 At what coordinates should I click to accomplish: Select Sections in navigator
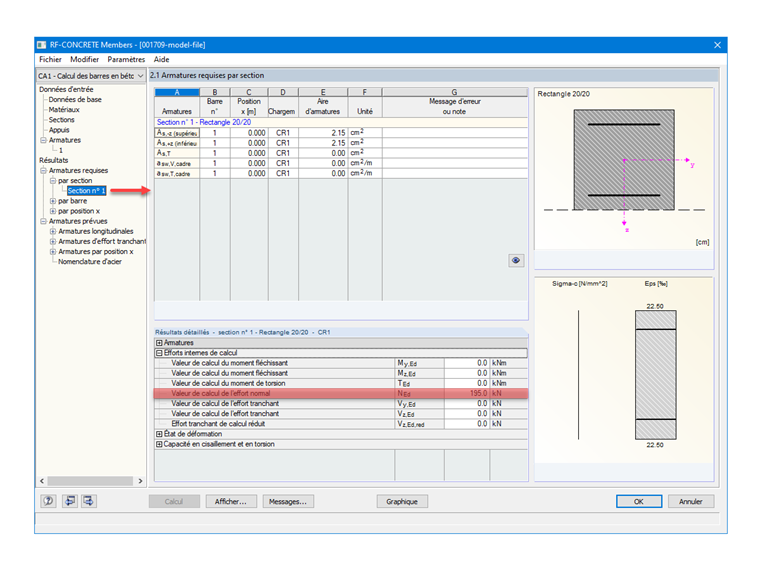62,120
